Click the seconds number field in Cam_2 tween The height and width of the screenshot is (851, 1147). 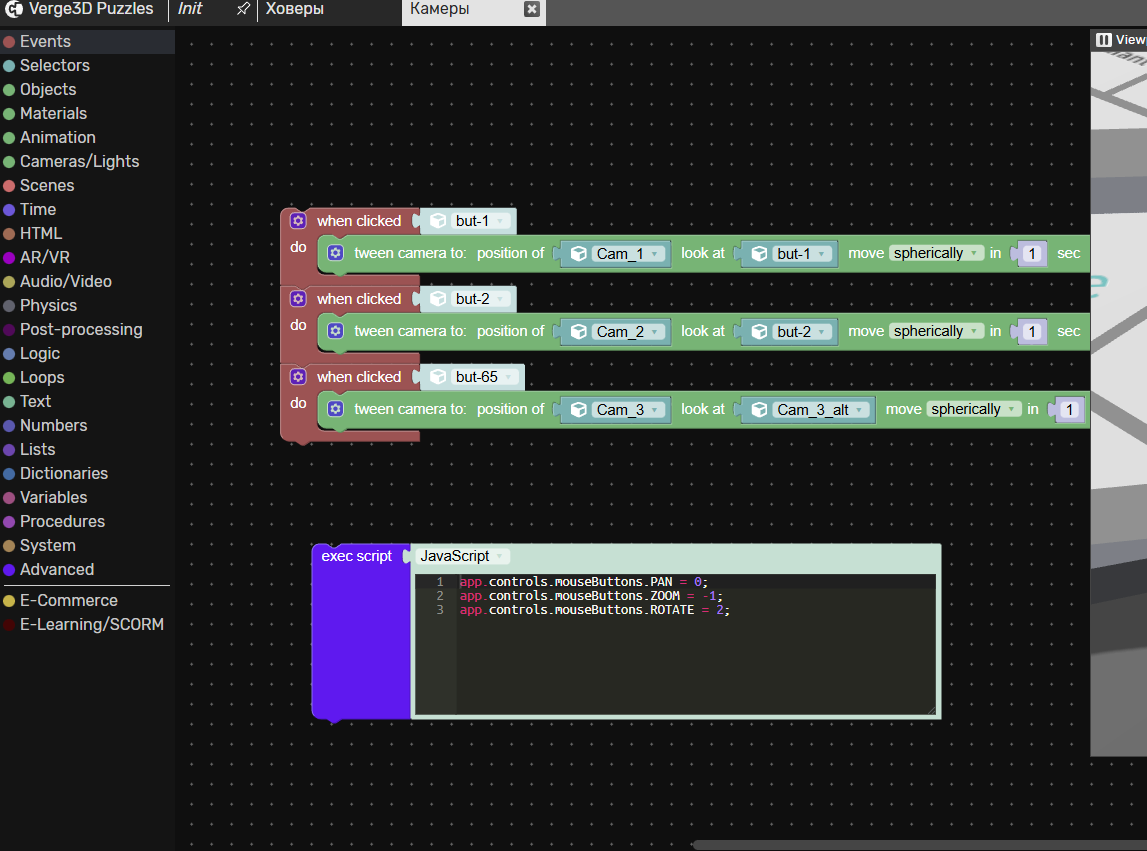(x=1033, y=331)
